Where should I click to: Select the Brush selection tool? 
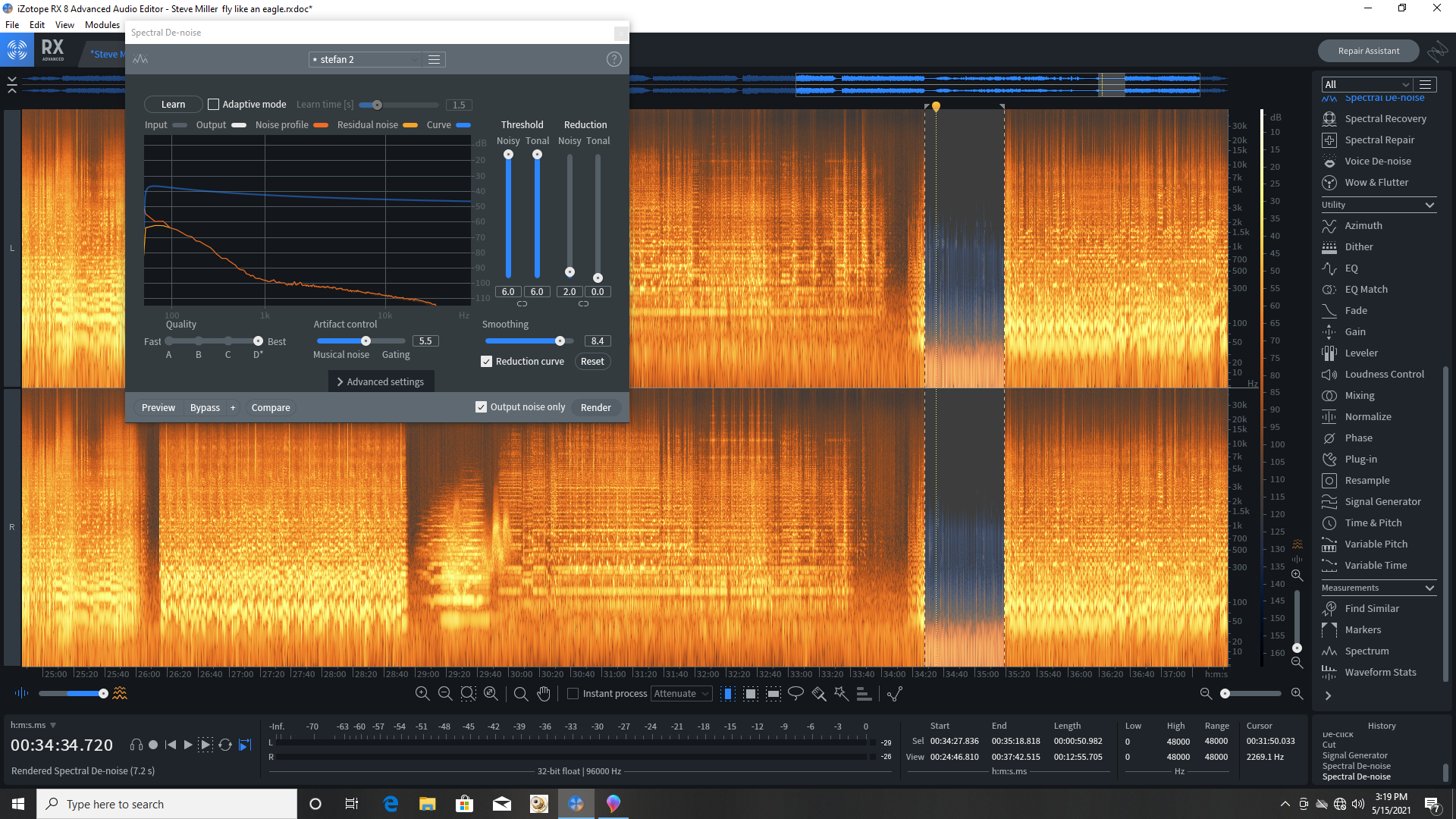(818, 693)
